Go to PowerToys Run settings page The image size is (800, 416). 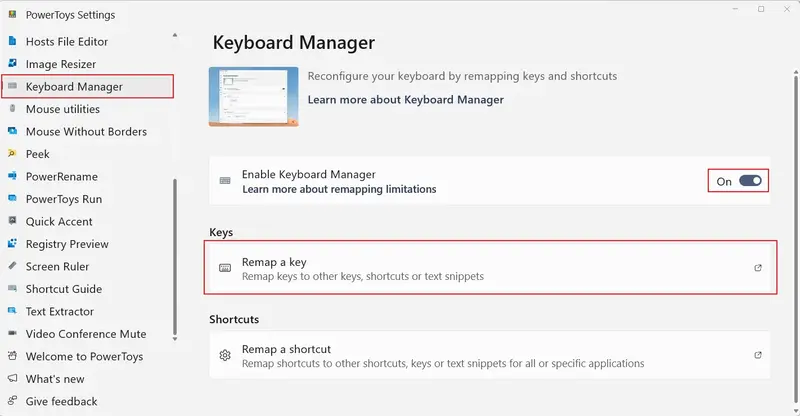[64, 199]
